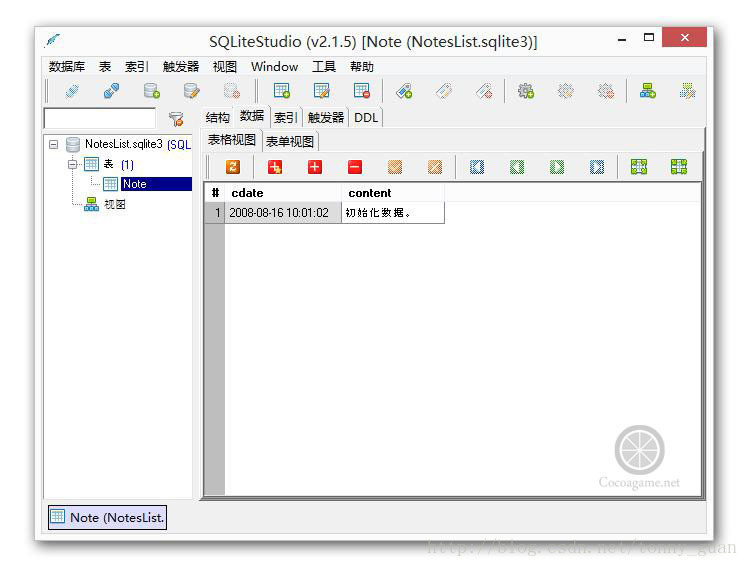748x567 pixels.
Task: Click the create new table icon
Action: [281, 91]
